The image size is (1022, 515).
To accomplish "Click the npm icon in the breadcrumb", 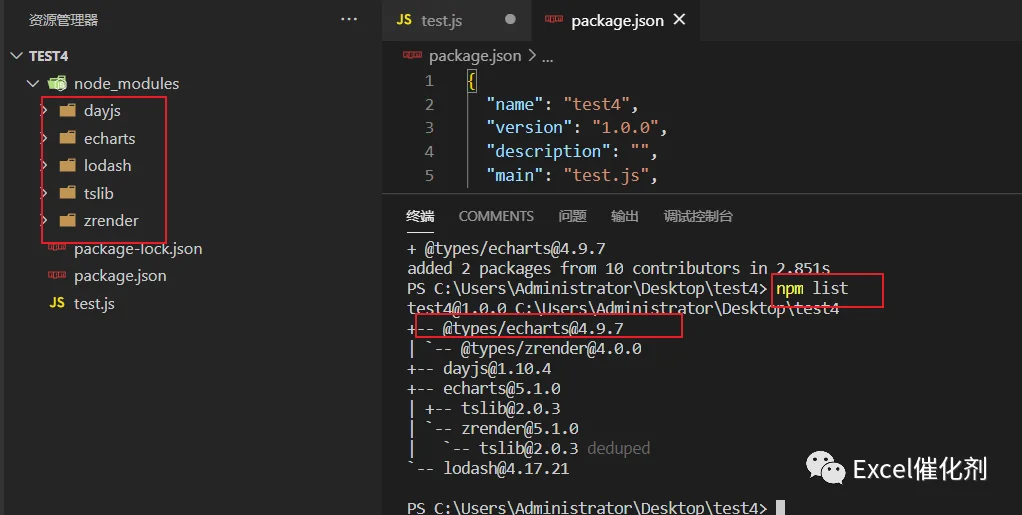I will [413, 55].
